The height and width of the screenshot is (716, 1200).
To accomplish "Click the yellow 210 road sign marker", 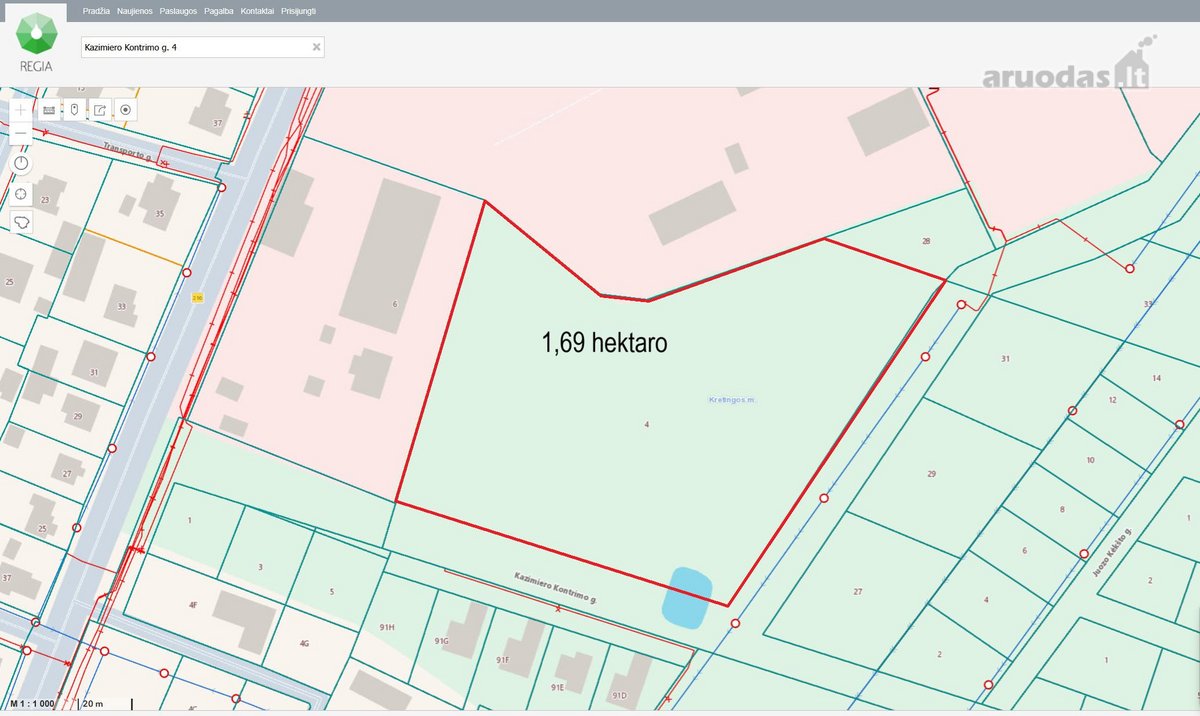I will pyautogui.click(x=197, y=298).
